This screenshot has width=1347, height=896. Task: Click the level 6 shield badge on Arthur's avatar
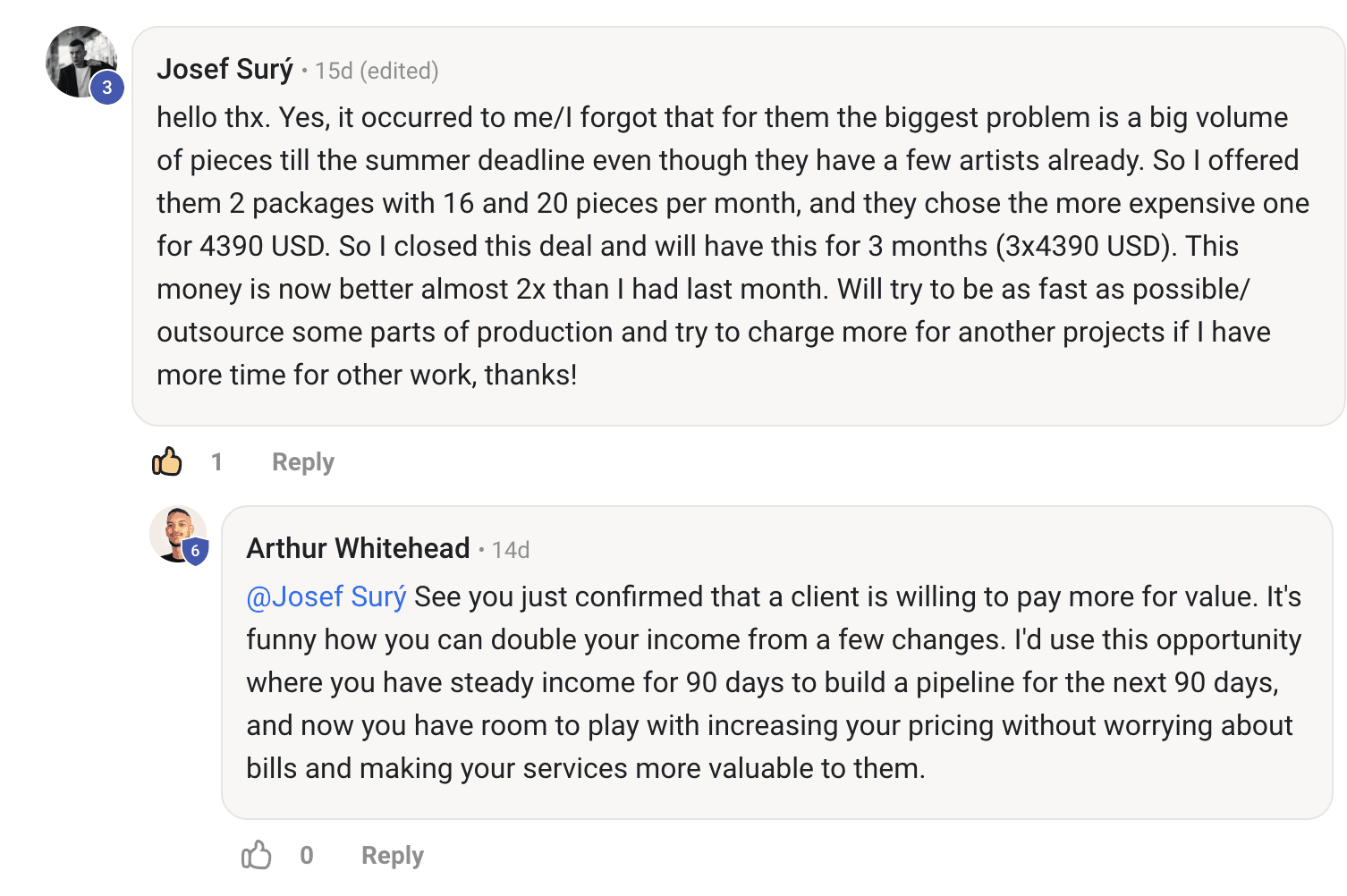click(195, 551)
